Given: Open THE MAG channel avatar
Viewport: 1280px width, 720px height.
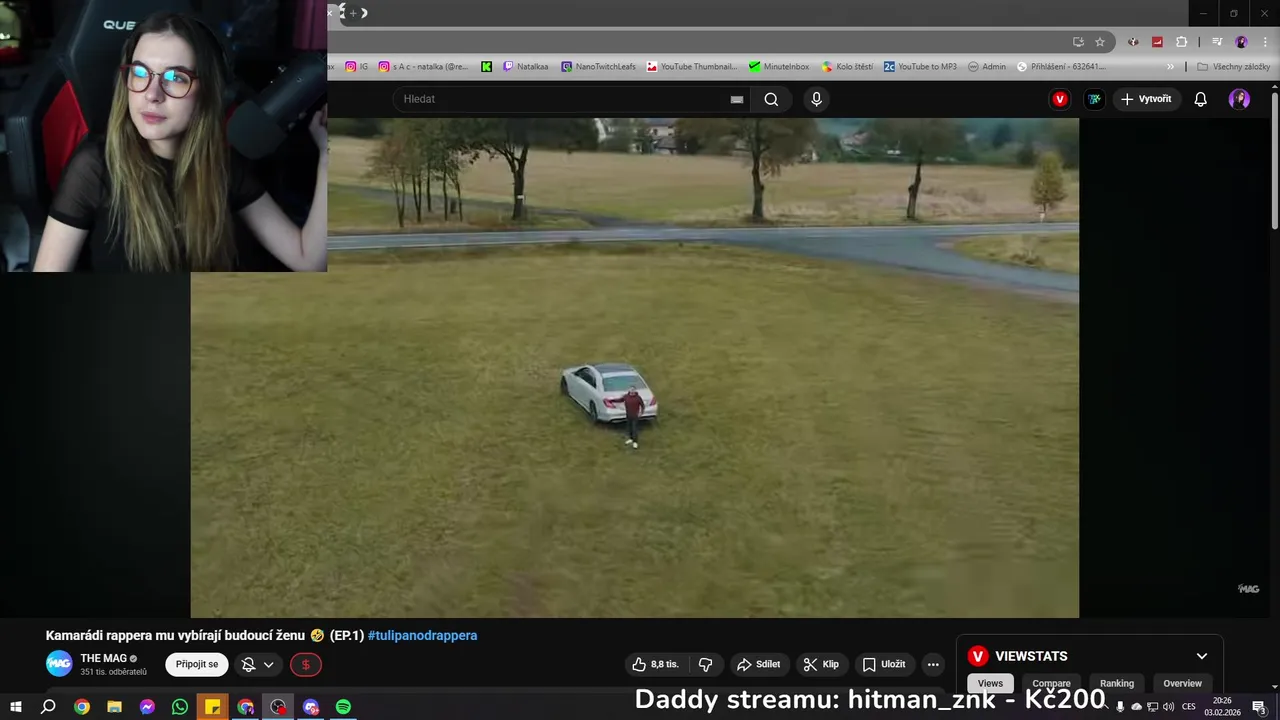Looking at the screenshot, I should pyautogui.click(x=59, y=664).
